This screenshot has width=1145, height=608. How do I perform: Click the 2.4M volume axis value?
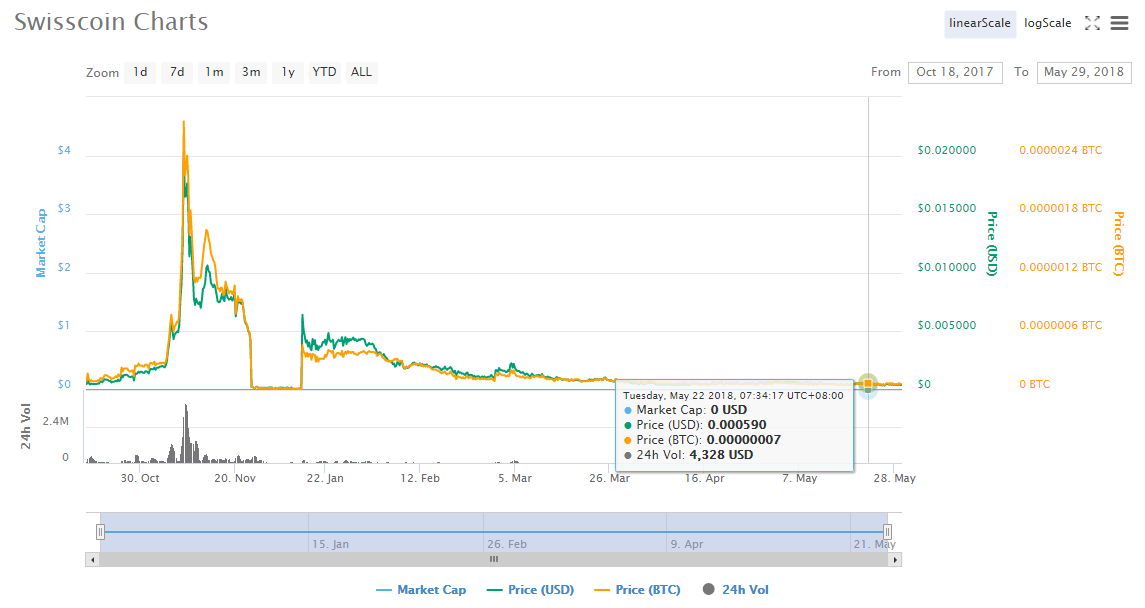coord(55,421)
